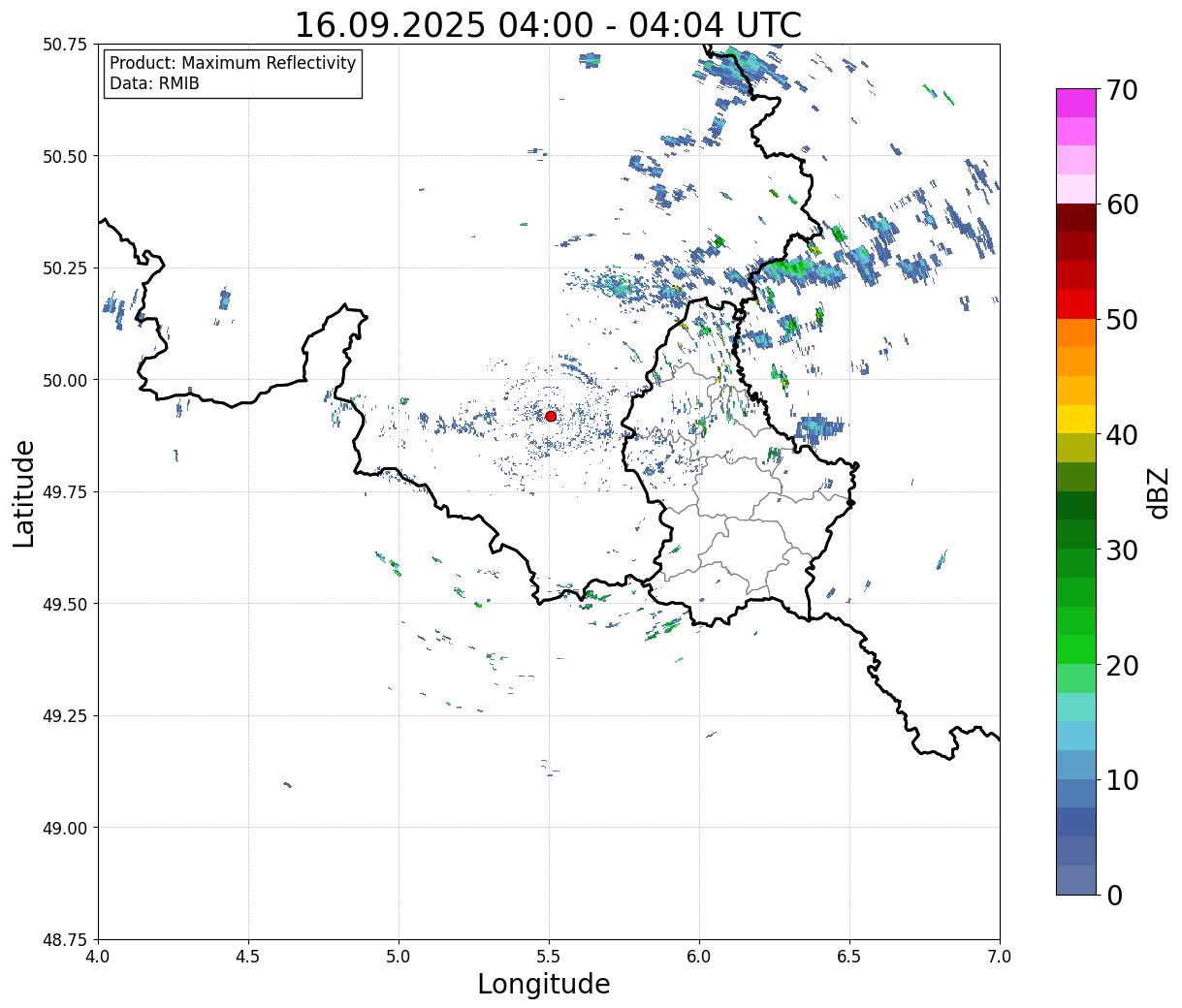This screenshot has width=1182, height=1008.
Task: Click the 'Data: RMIB' text line
Action: click(154, 84)
